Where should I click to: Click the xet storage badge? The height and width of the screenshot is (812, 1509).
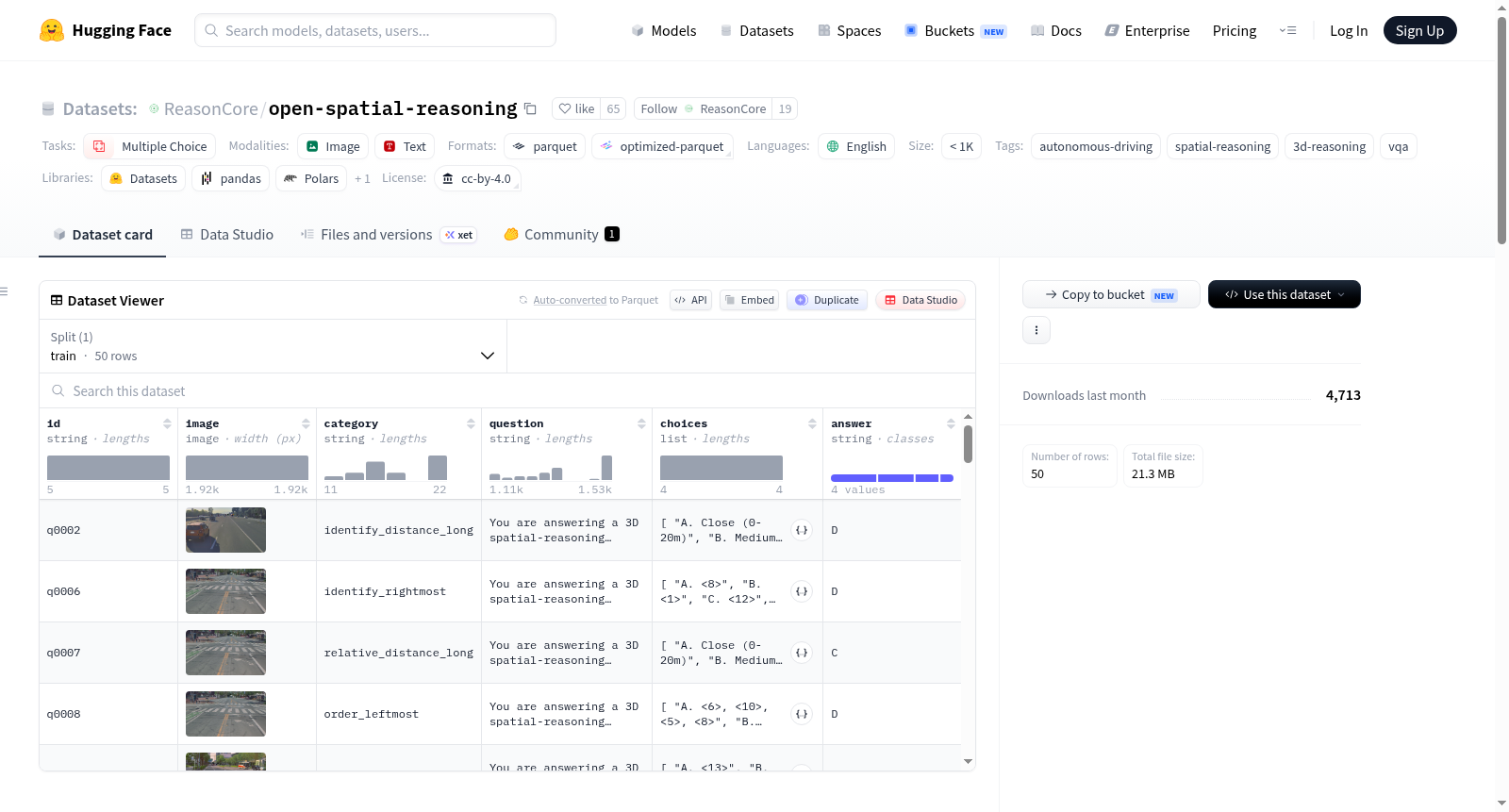459,235
